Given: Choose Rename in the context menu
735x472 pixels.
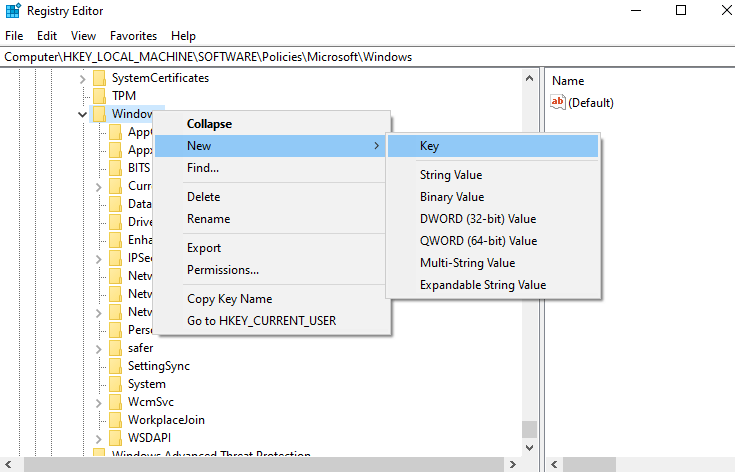Looking at the screenshot, I should point(272,219).
